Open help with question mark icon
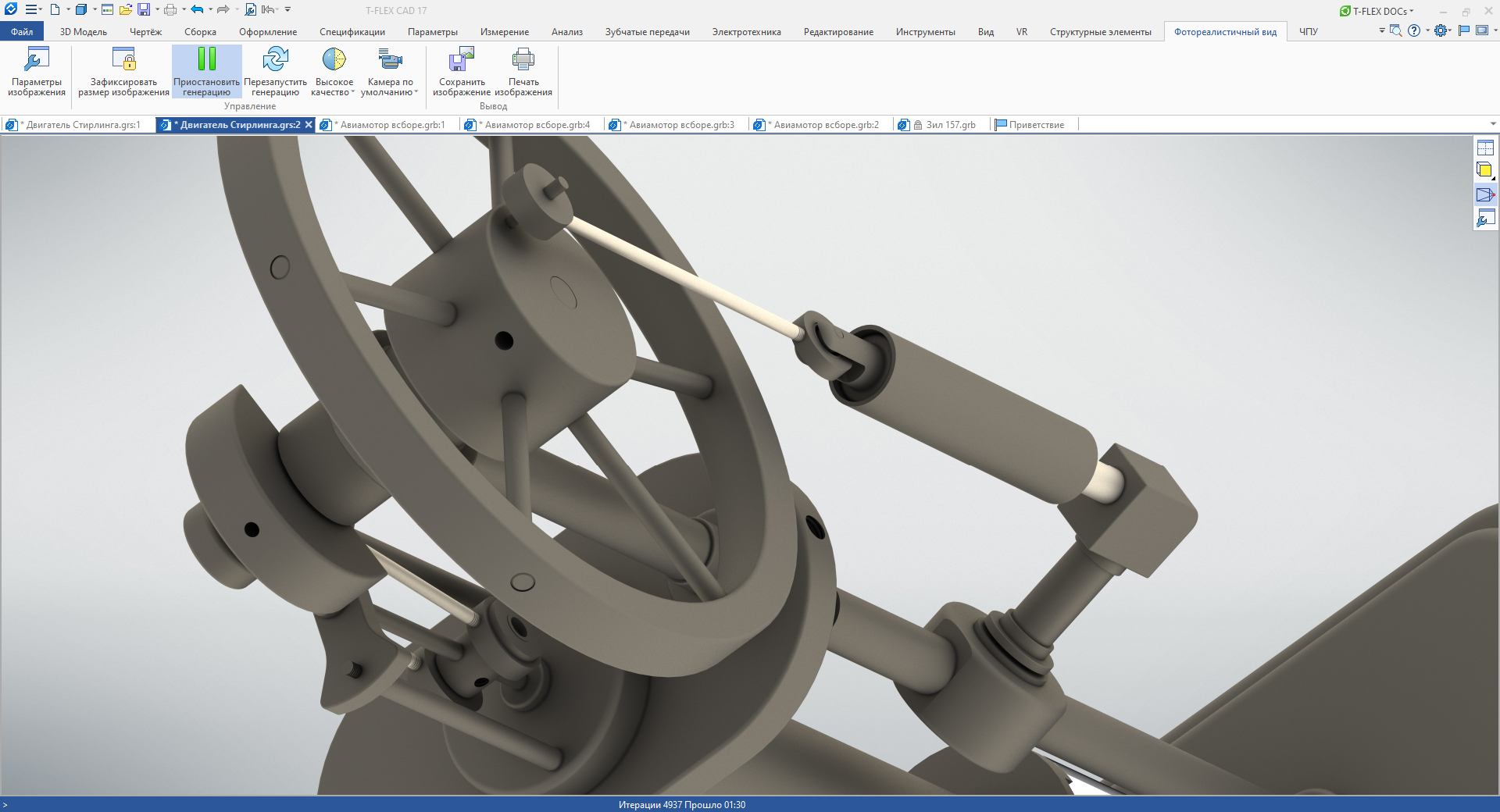Image resolution: width=1500 pixels, height=812 pixels. point(1414,30)
